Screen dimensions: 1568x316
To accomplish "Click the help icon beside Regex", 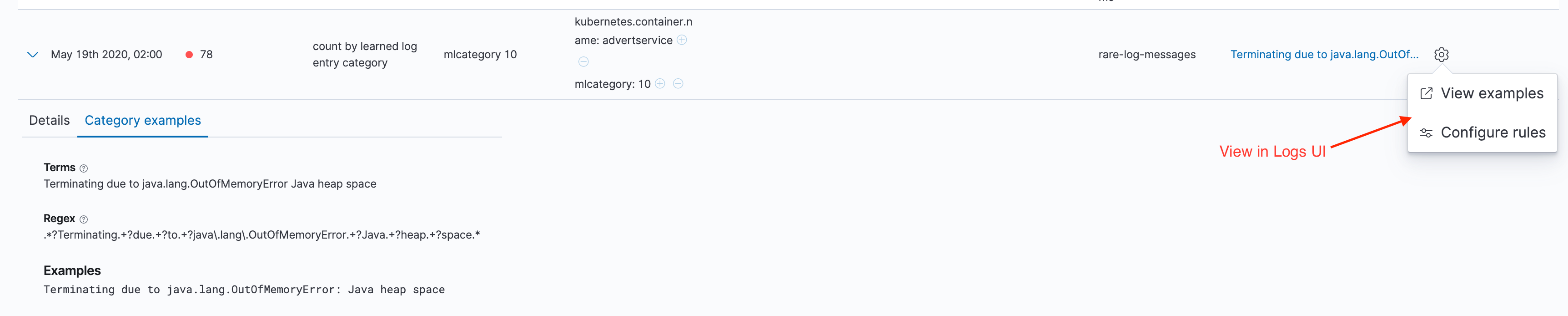I will [x=83, y=219].
